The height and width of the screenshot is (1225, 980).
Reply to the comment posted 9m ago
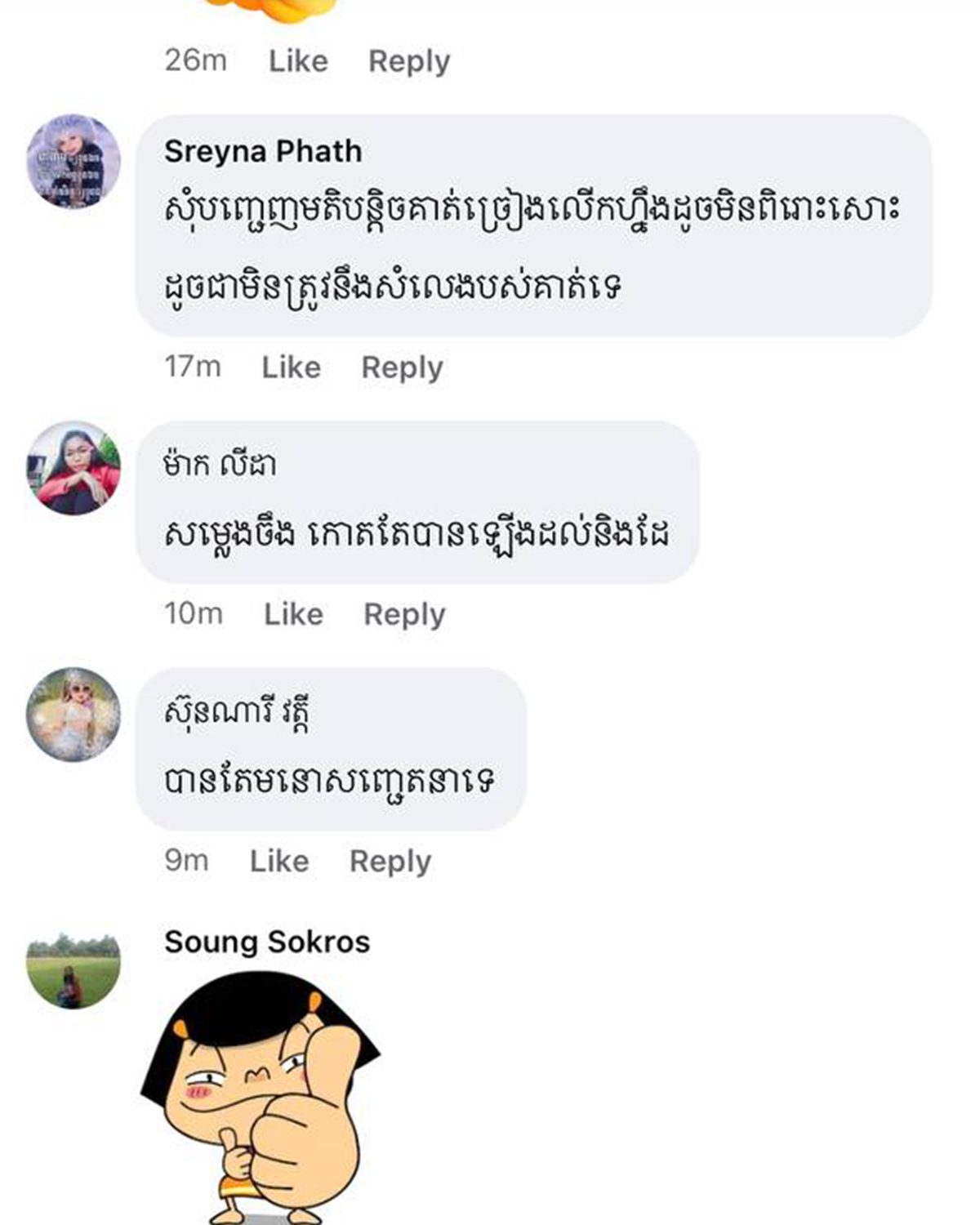click(390, 861)
